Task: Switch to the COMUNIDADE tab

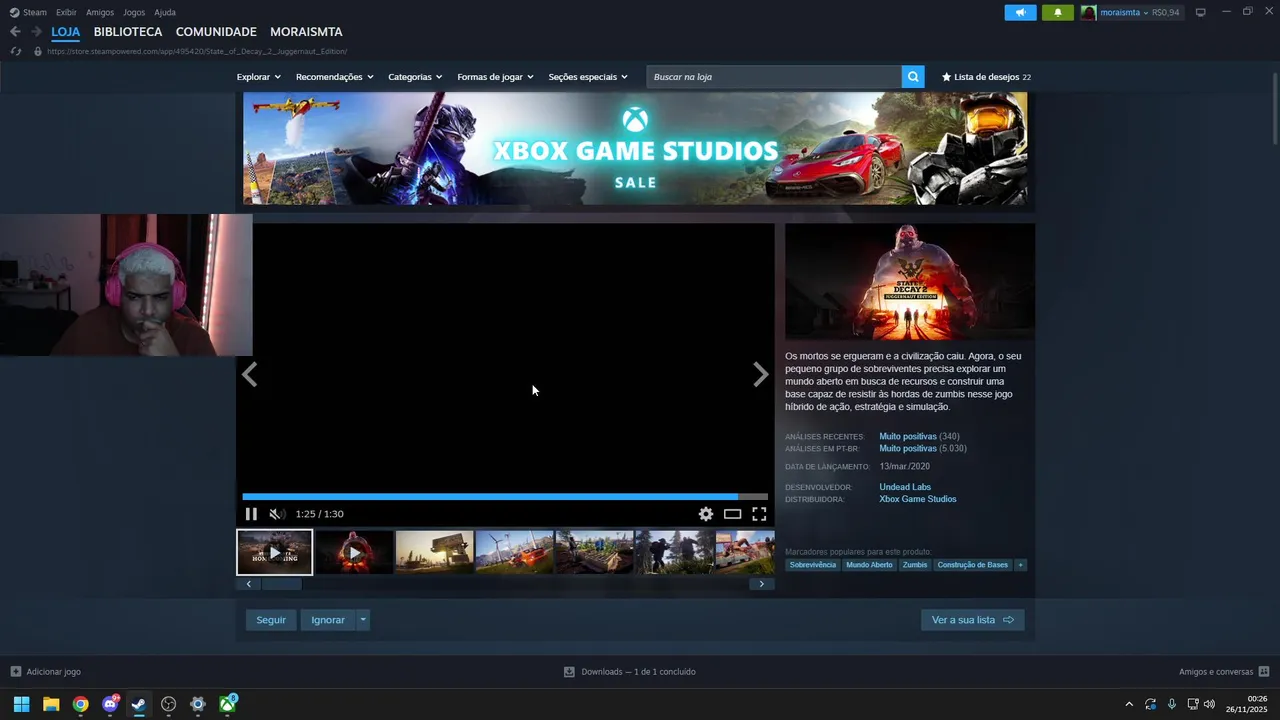Action: (216, 32)
